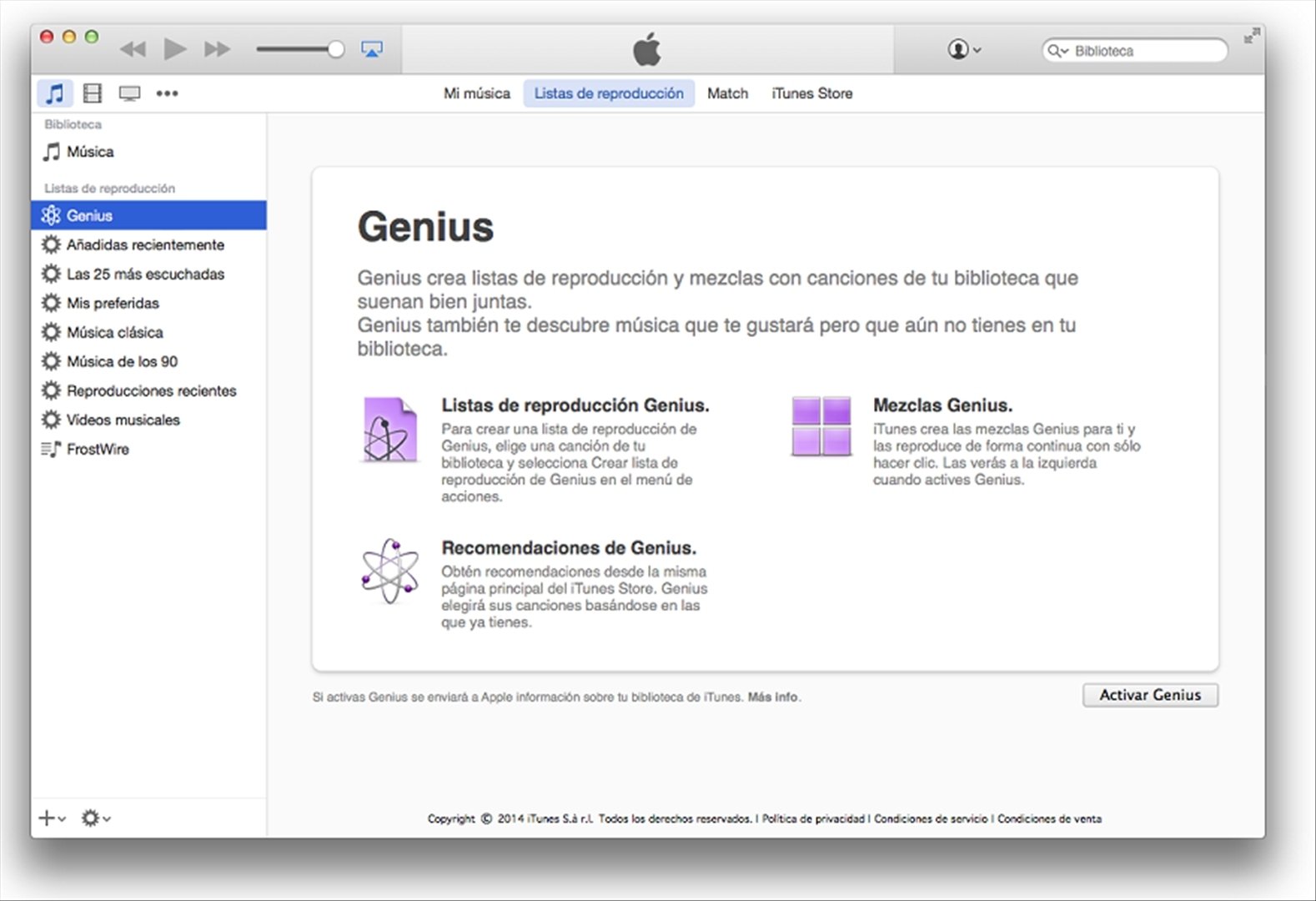The image size is (1316, 901).
Task: Click gear icon beside Música clásica
Action: (x=51, y=332)
